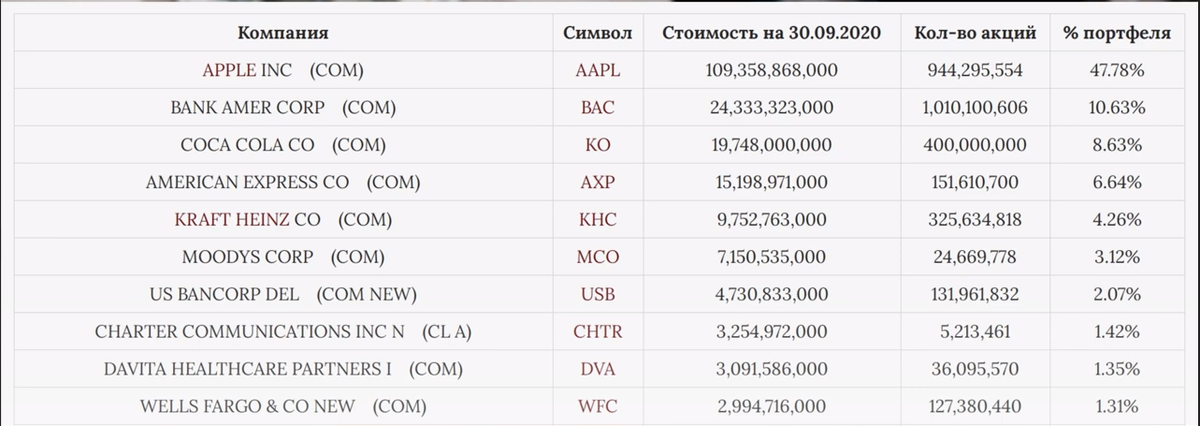Click the Стоимость на 30.09.2020 header

pyautogui.click(x=771, y=33)
